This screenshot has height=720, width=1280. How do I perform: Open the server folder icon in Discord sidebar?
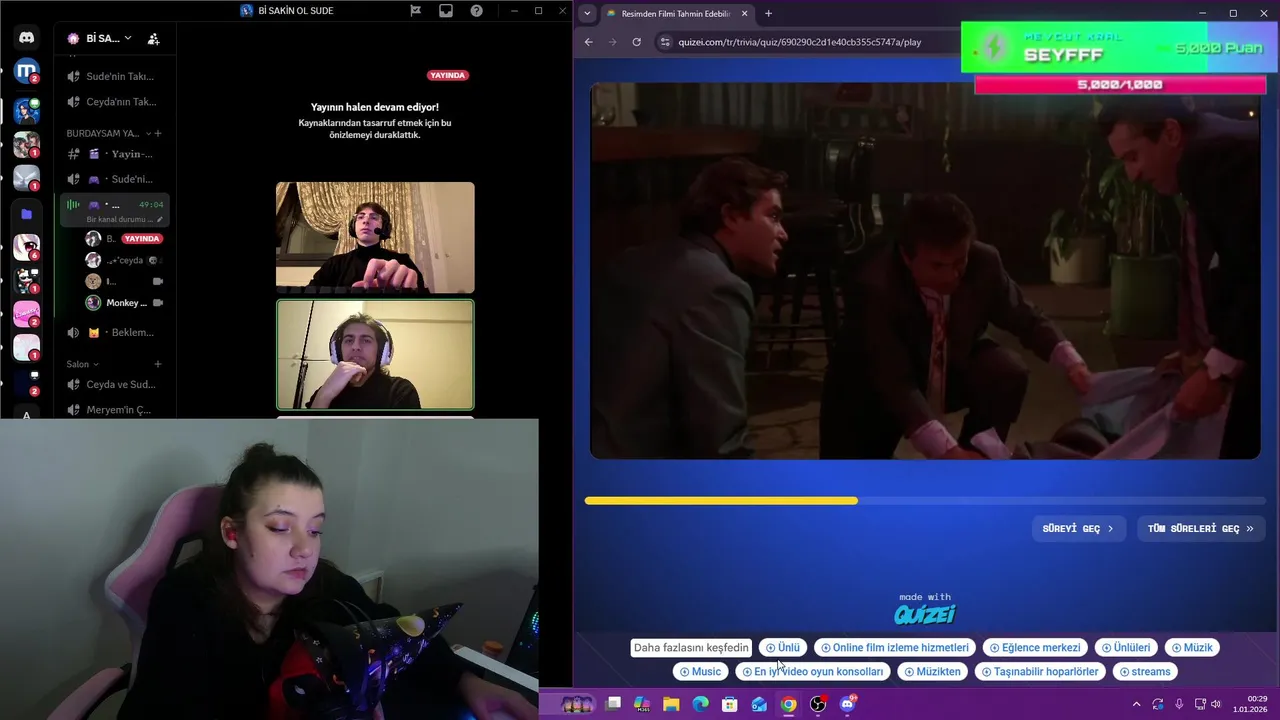[x=27, y=214]
